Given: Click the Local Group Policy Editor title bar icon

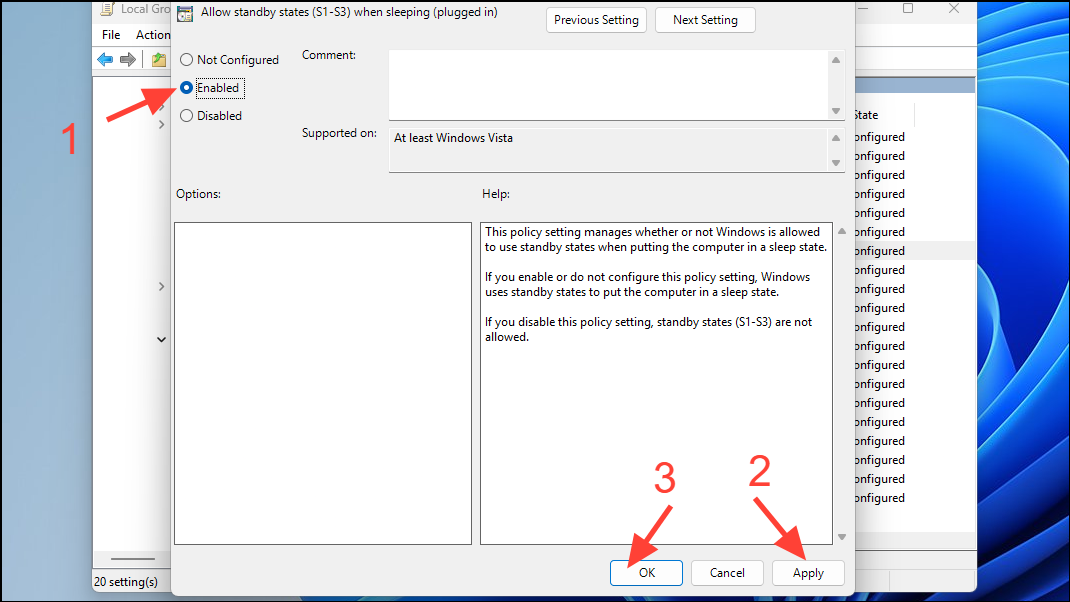Looking at the screenshot, I should (107, 9).
